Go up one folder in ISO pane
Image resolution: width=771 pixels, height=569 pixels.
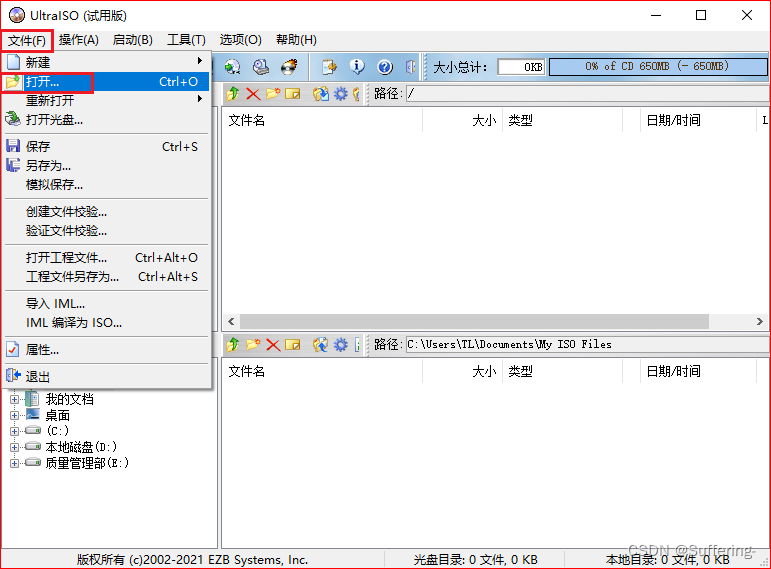click(x=233, y=93)
